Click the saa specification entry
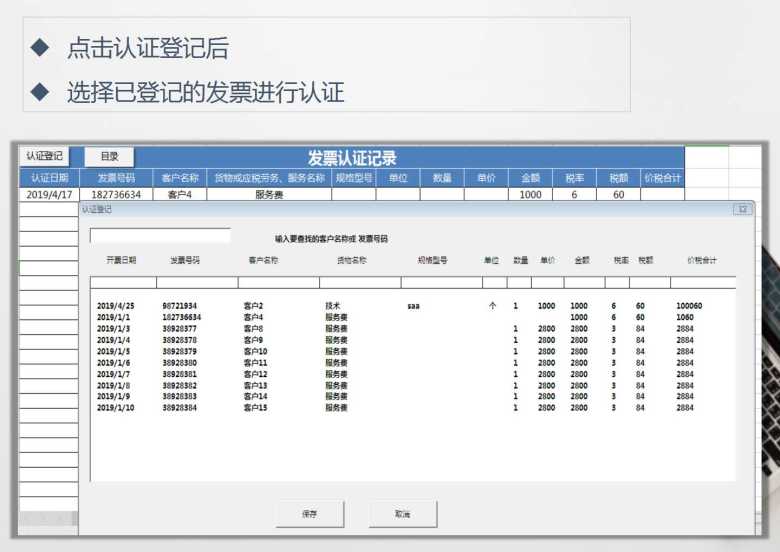 pyautogui.click(x=413, y=306)
